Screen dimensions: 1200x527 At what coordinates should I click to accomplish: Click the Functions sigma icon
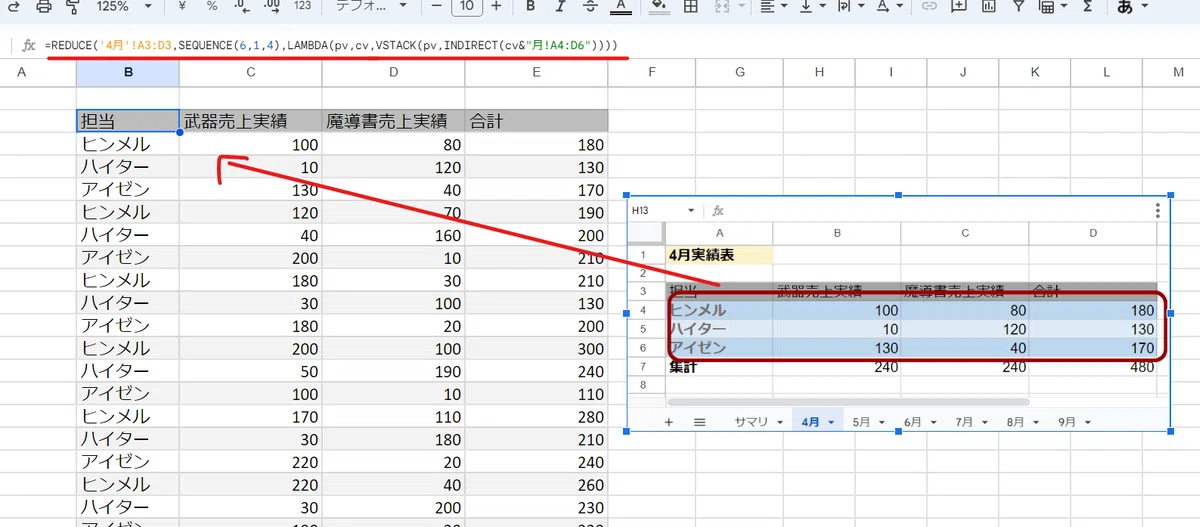pos(1087,6)
